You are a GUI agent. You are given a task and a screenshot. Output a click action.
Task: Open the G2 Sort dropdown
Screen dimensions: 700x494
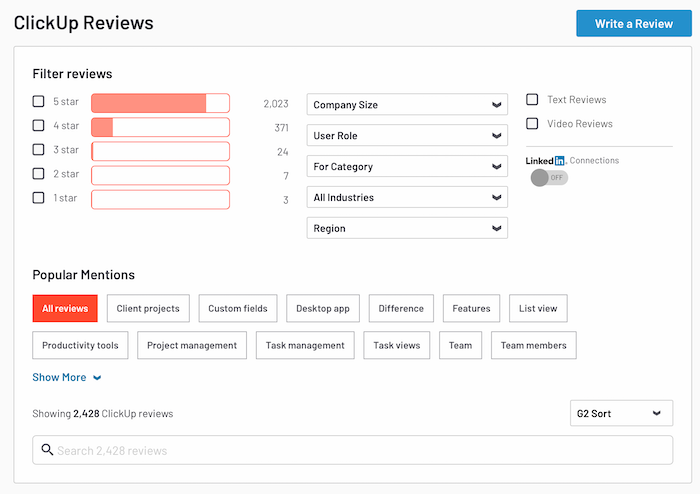pyautogui.click(x=621, y=413)
